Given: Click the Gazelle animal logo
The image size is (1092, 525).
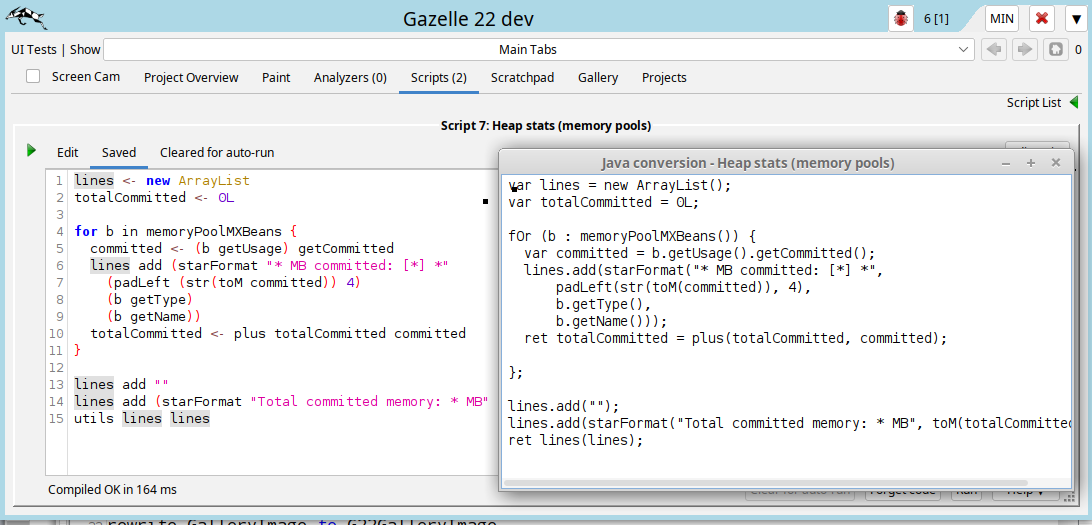Looking at the screenshot, I should [x=24, y=17].
